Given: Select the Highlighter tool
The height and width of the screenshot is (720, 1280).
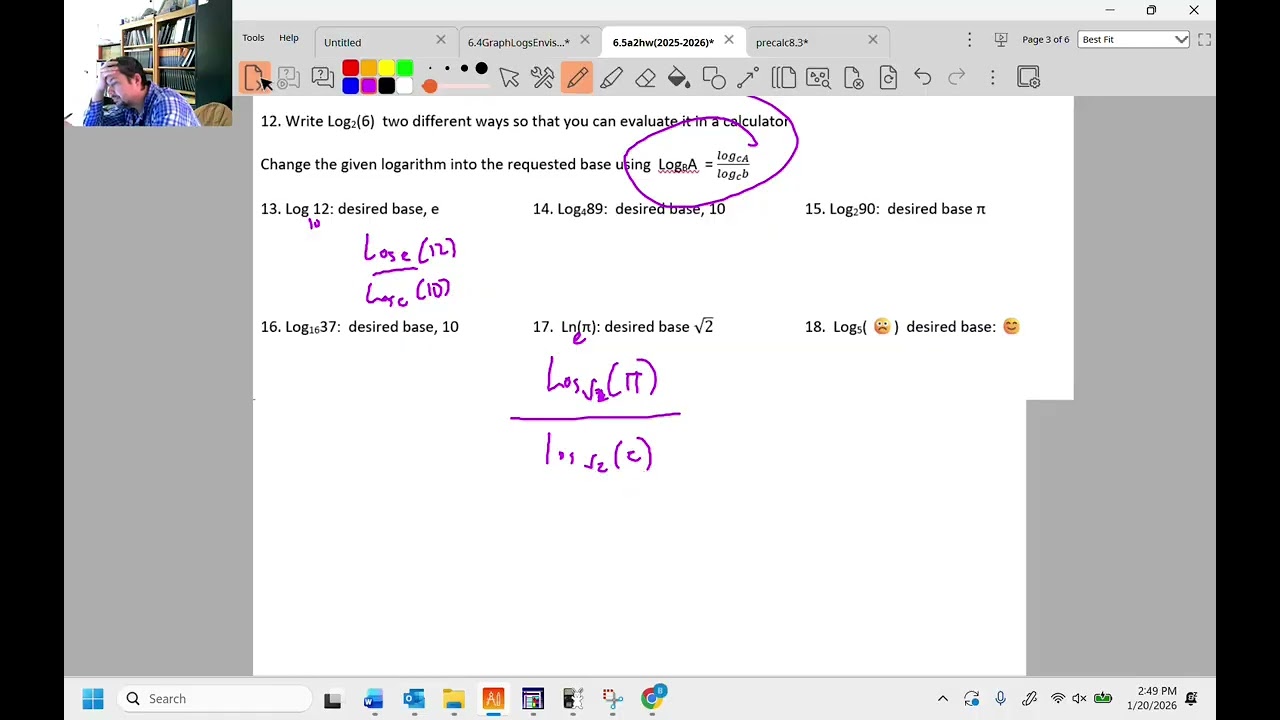Looking at the screenshot, I should (611, 77).
